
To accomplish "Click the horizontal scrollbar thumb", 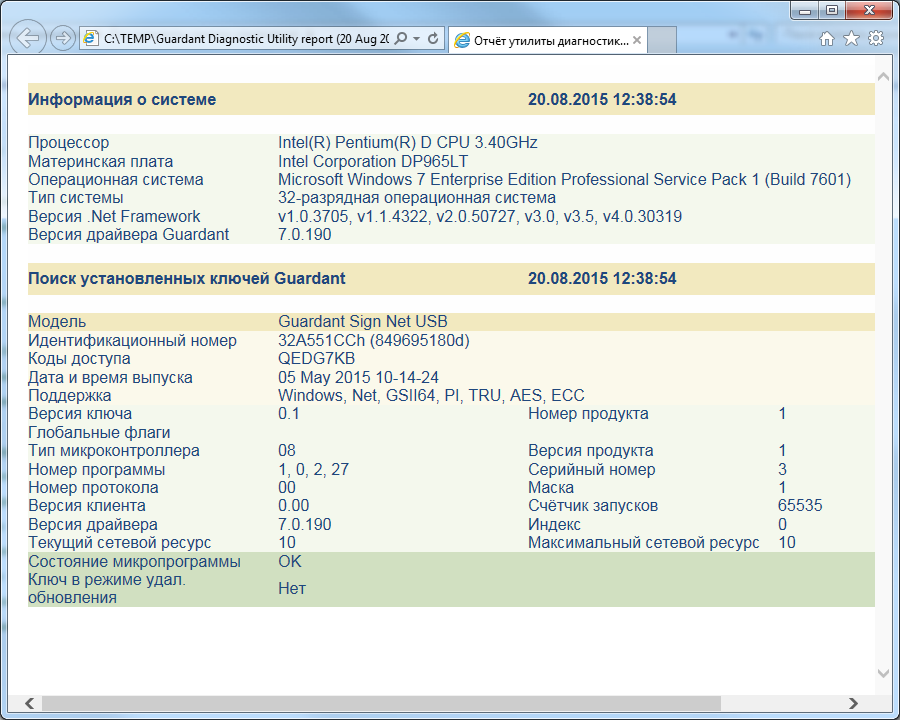I will [x=380, y=703].
